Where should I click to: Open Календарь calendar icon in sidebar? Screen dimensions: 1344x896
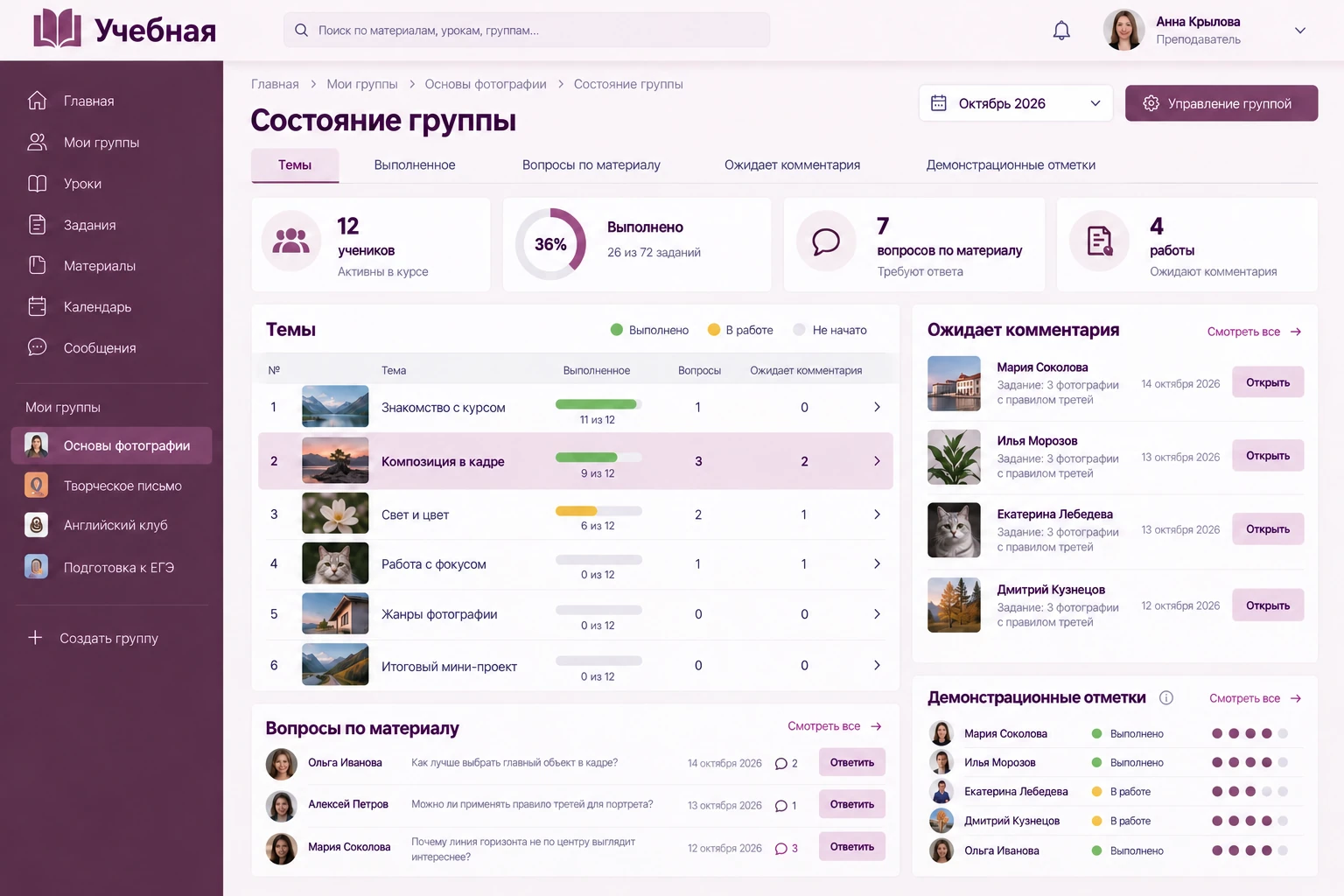(x=37, y=306)
